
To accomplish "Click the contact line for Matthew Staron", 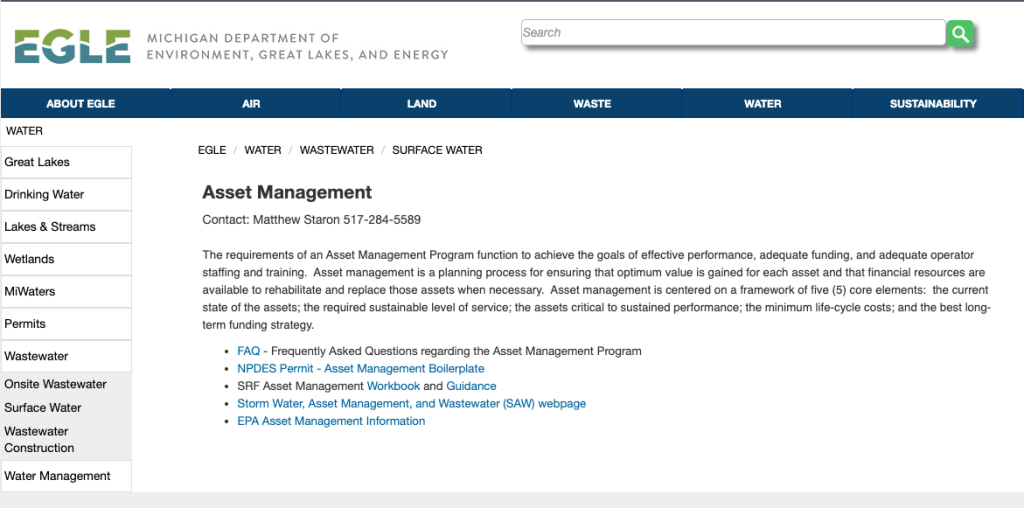I will pos(312,219).
